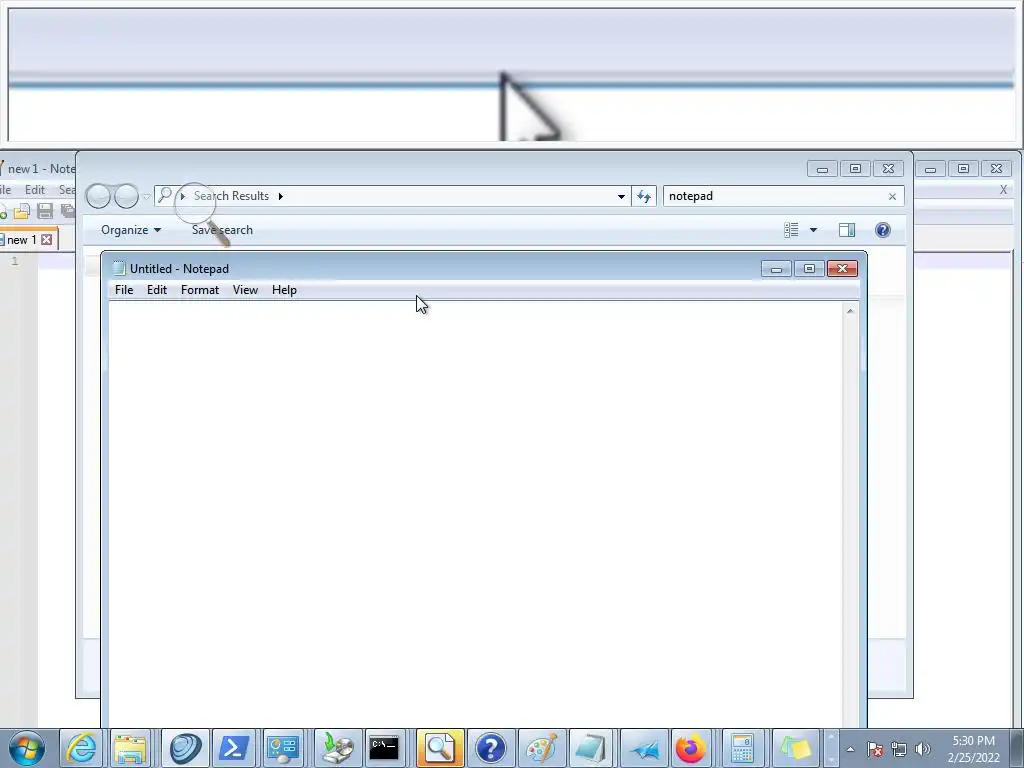Maximize the Search Results Explorer window
This screenshot has height=768, width=1024.
coord(855,169)
